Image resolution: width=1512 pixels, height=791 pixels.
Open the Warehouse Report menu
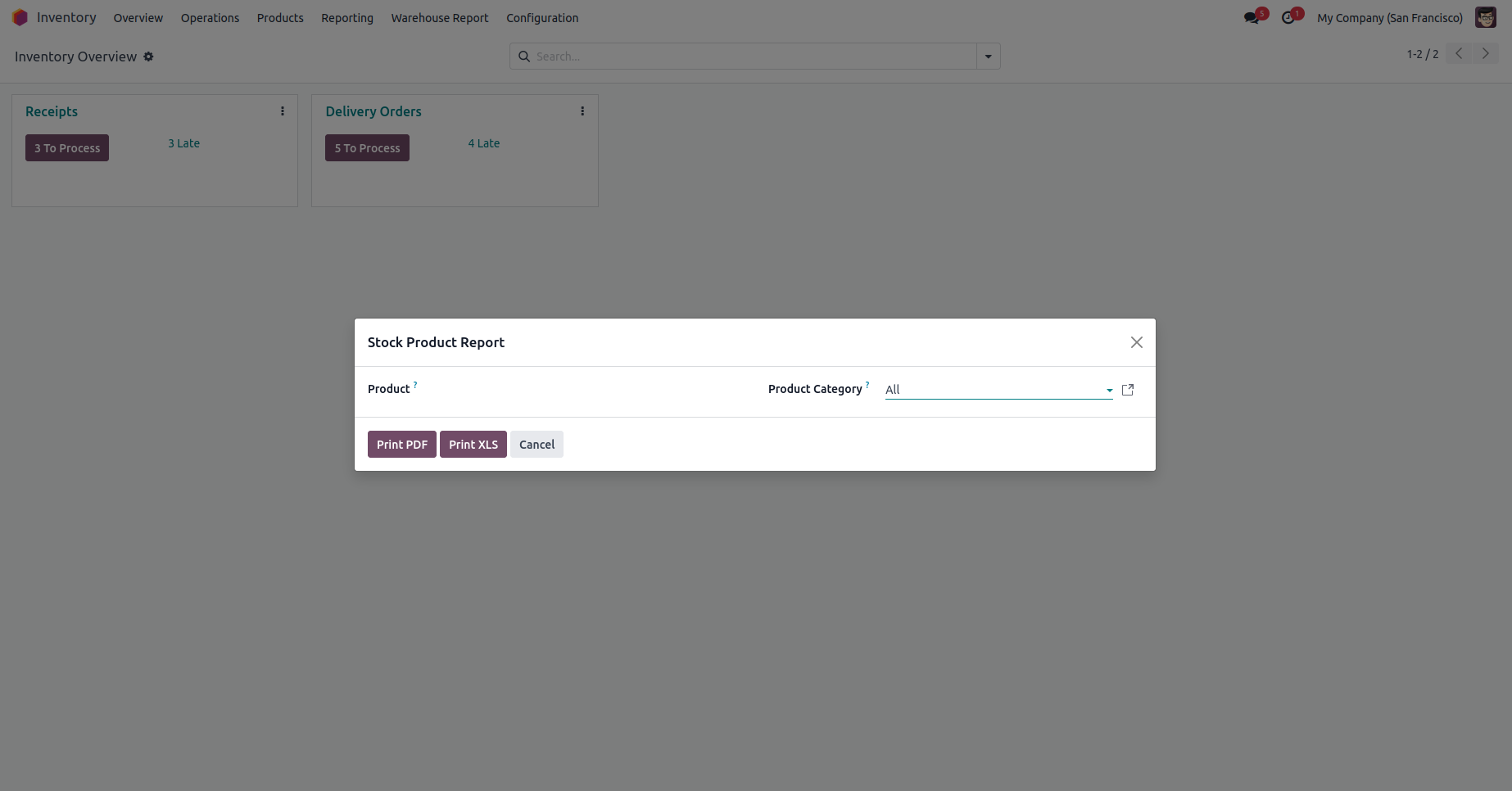[440, 18]
